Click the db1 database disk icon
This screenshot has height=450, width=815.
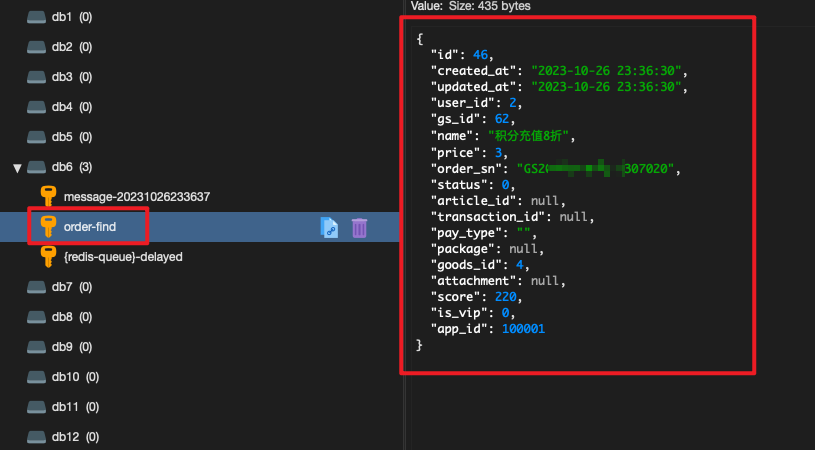point(36,17)
